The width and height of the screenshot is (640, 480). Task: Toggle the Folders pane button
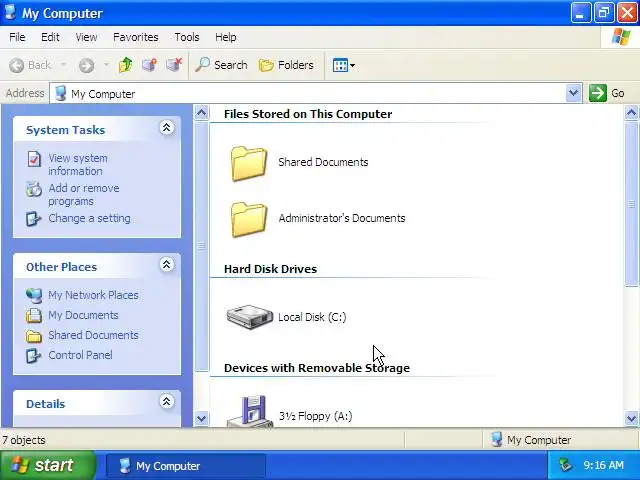pyautogui.click(x=286, y=65)
